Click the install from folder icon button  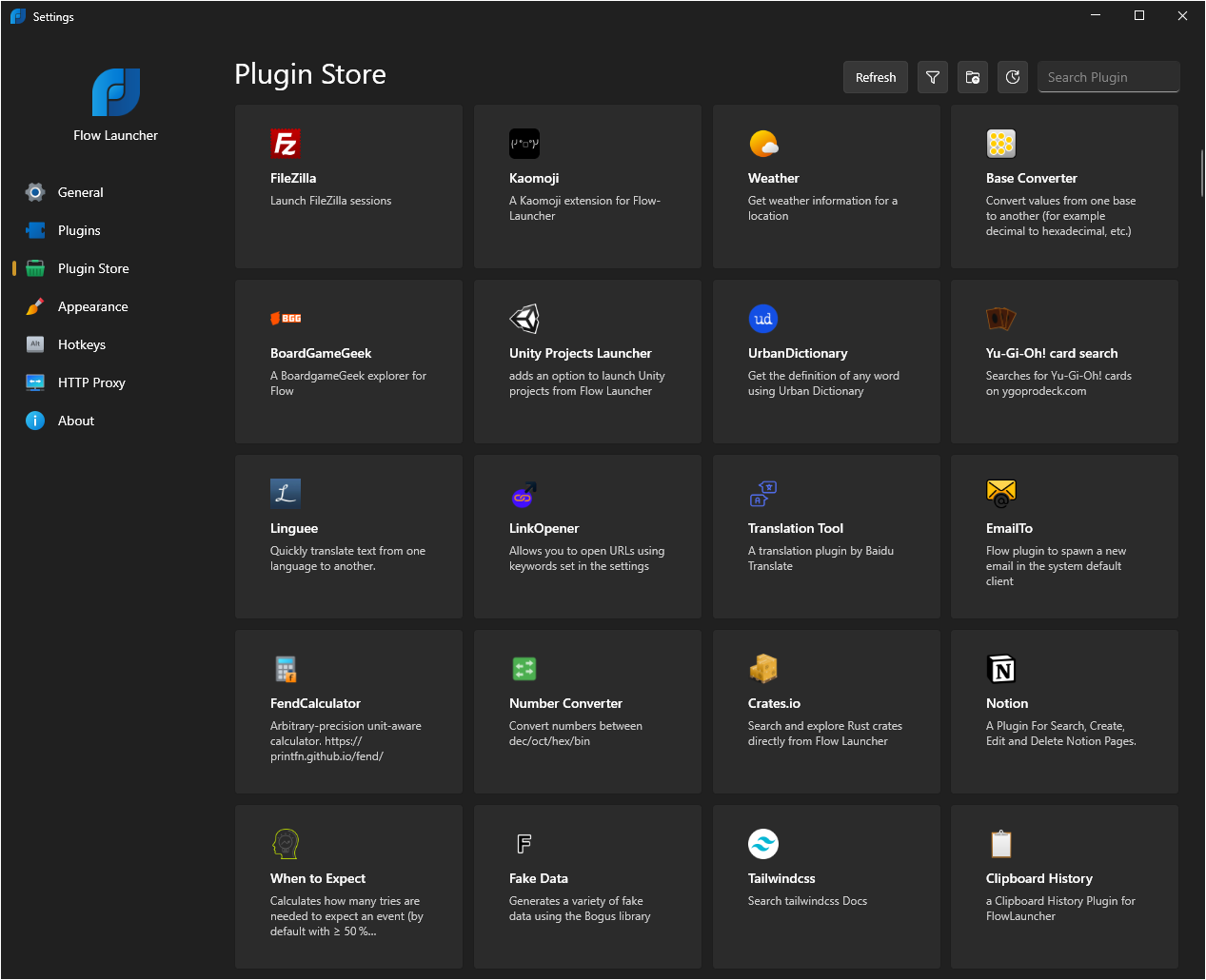click(x=973, y=77)
